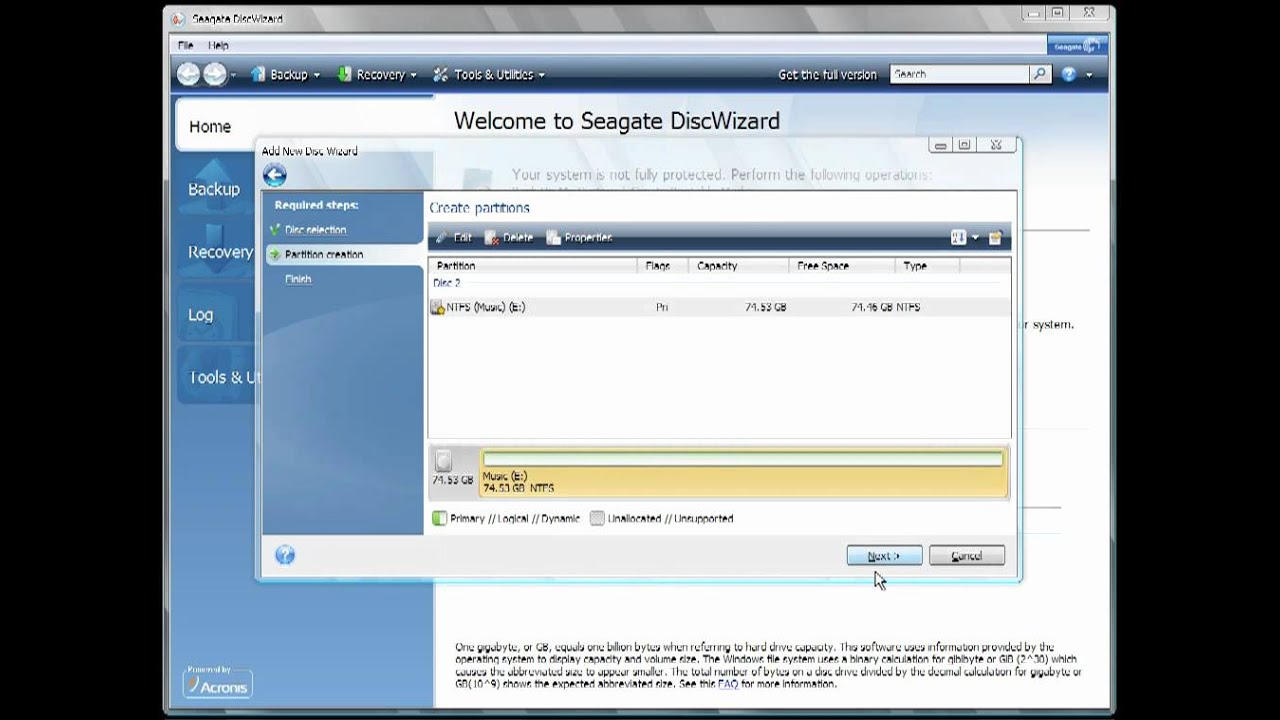Click the Tools & Utilities wrench icon
Image resolution: width=1280 pixels, height=720 pixels.
(441, 74)
